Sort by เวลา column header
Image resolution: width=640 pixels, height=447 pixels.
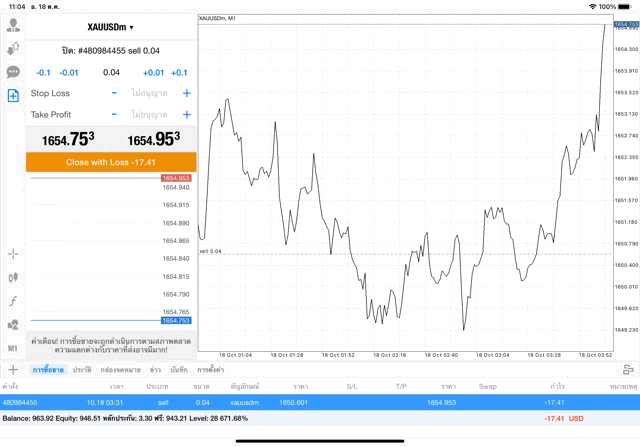pos(117,386)
